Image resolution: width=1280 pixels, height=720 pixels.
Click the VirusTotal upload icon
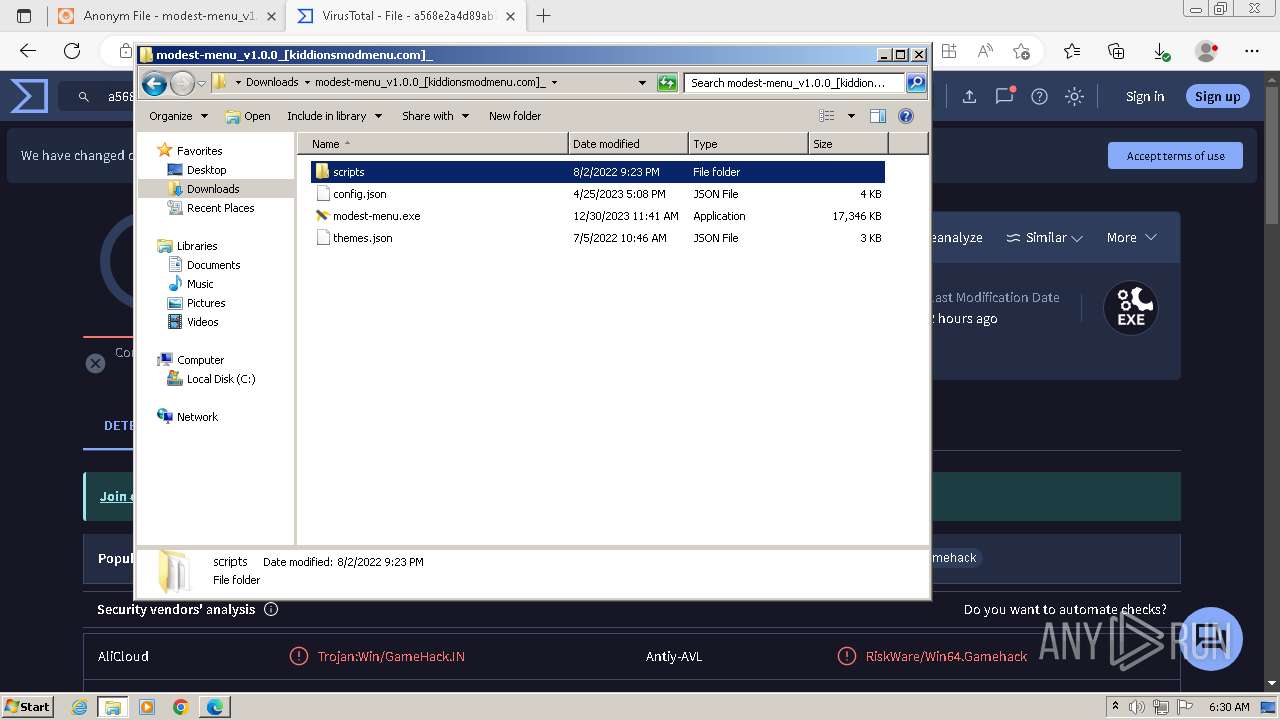969,97
